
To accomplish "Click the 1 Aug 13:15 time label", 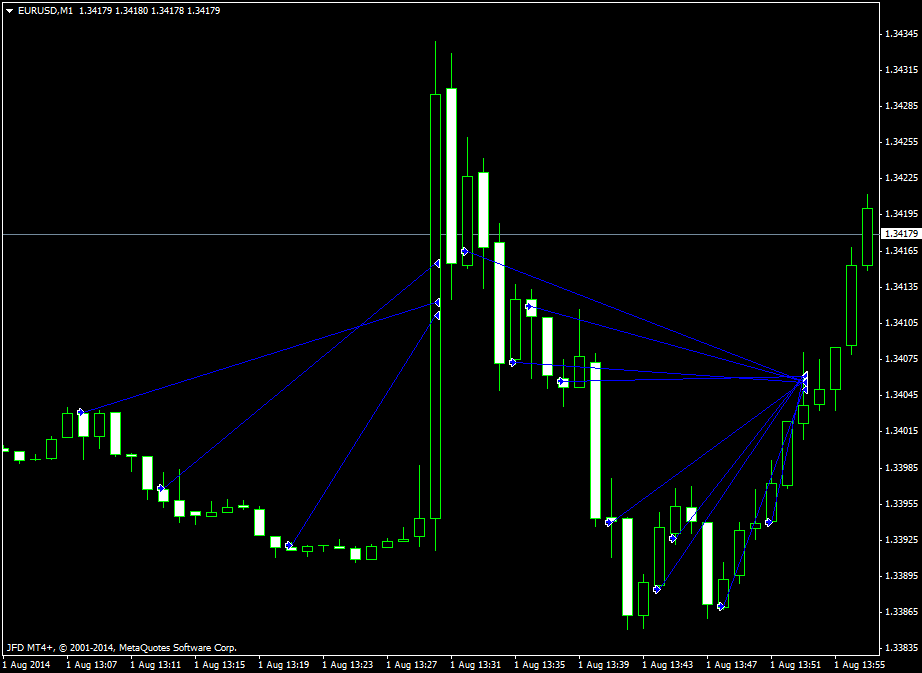I will 220,665.
